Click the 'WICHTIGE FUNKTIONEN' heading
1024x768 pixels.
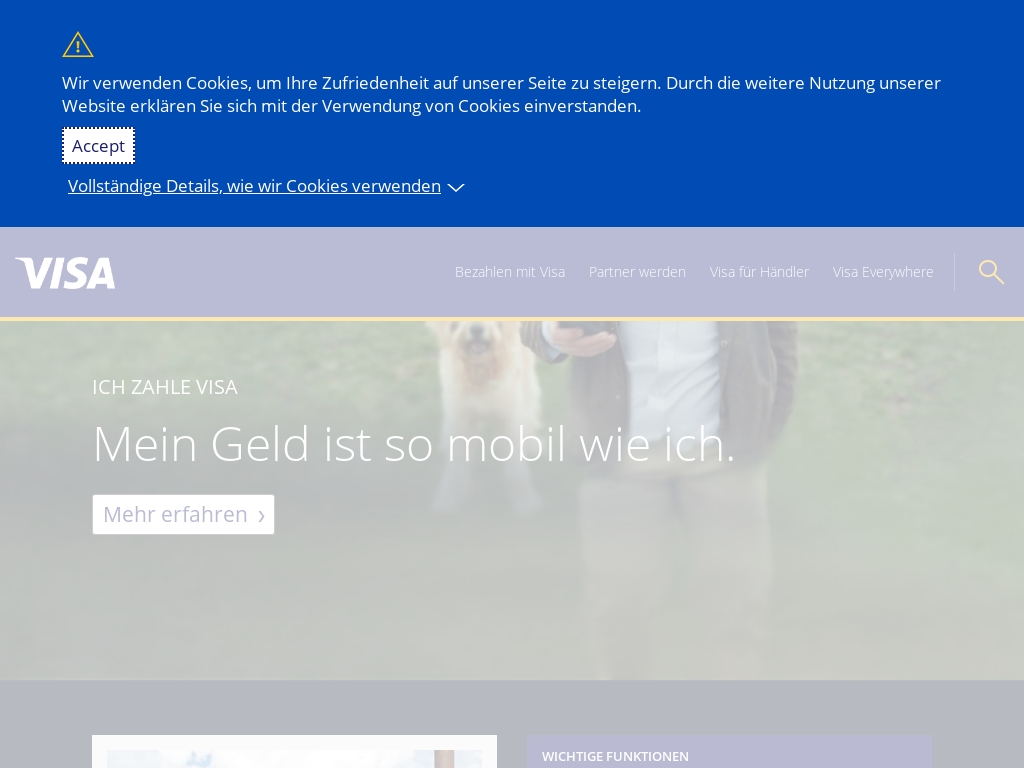coord(615,756)
